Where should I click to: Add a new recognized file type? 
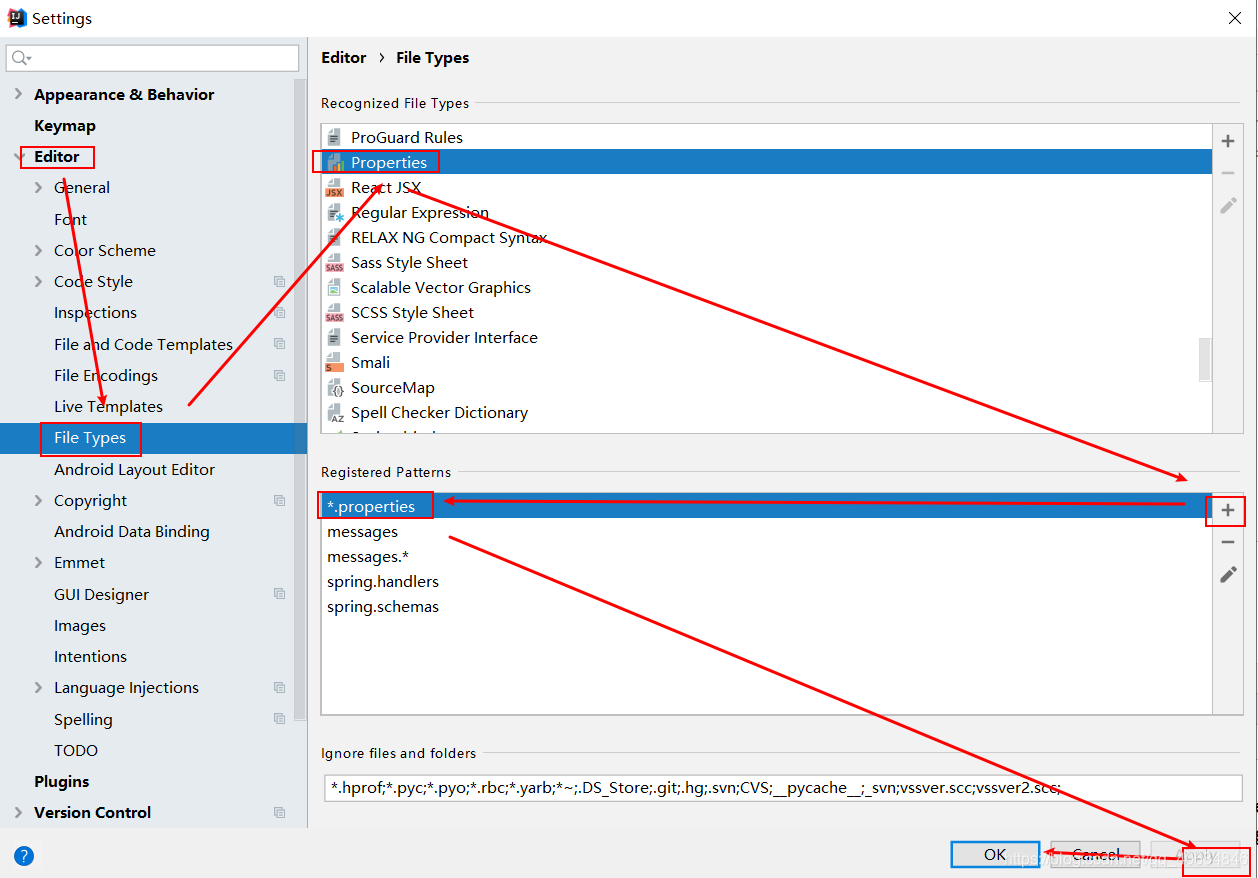[x=1228, y=141]
